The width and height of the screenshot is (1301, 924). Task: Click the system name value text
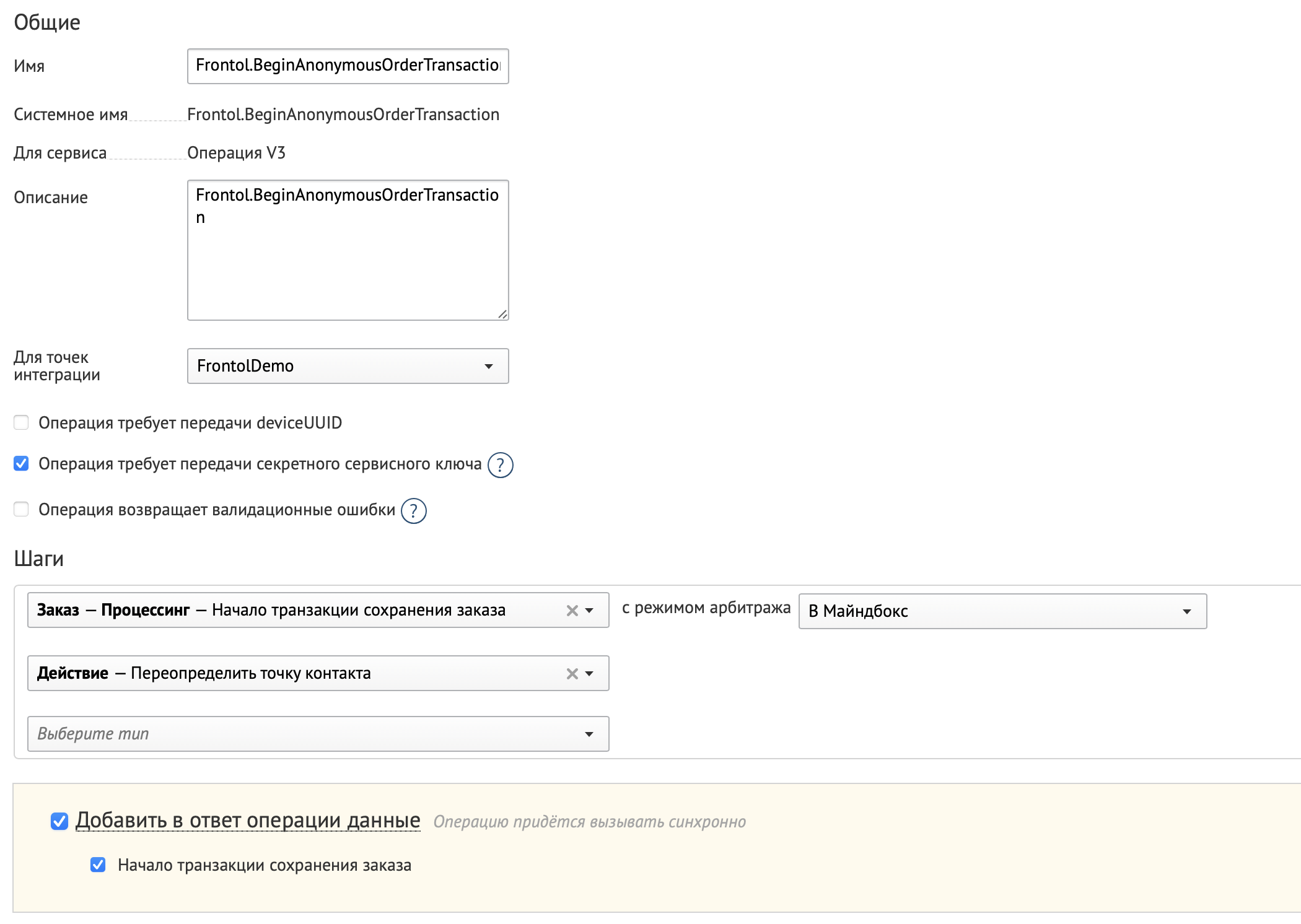(343, 115)
